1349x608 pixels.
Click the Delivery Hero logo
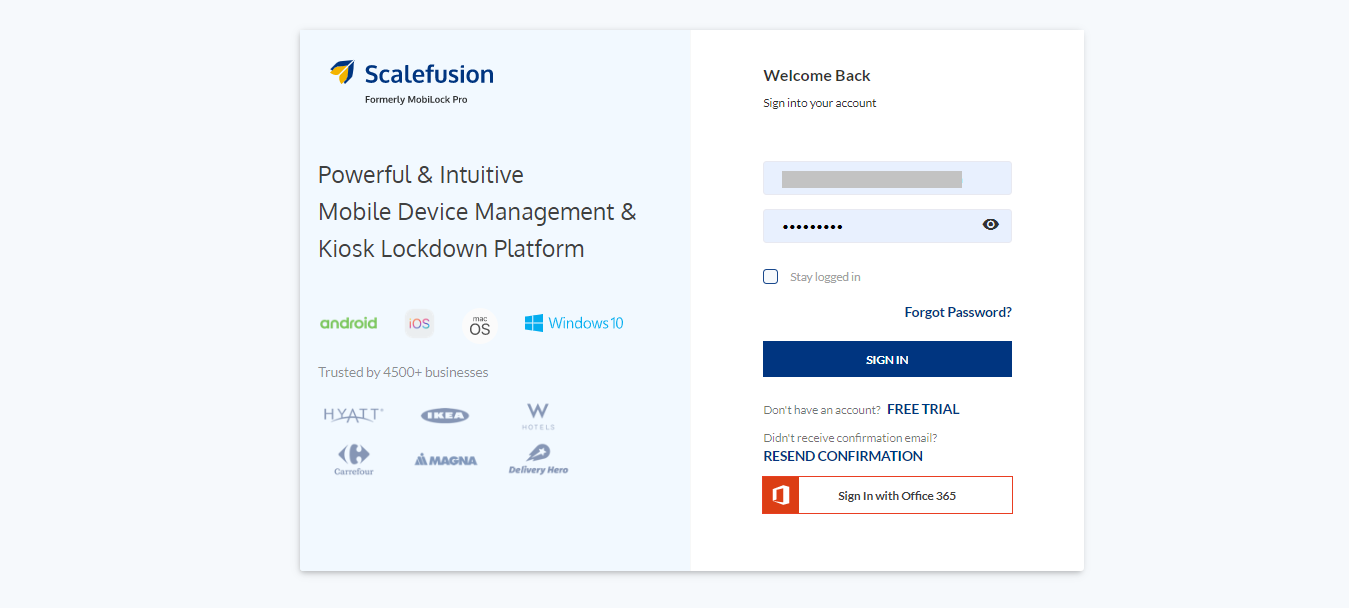pos(538,460)
